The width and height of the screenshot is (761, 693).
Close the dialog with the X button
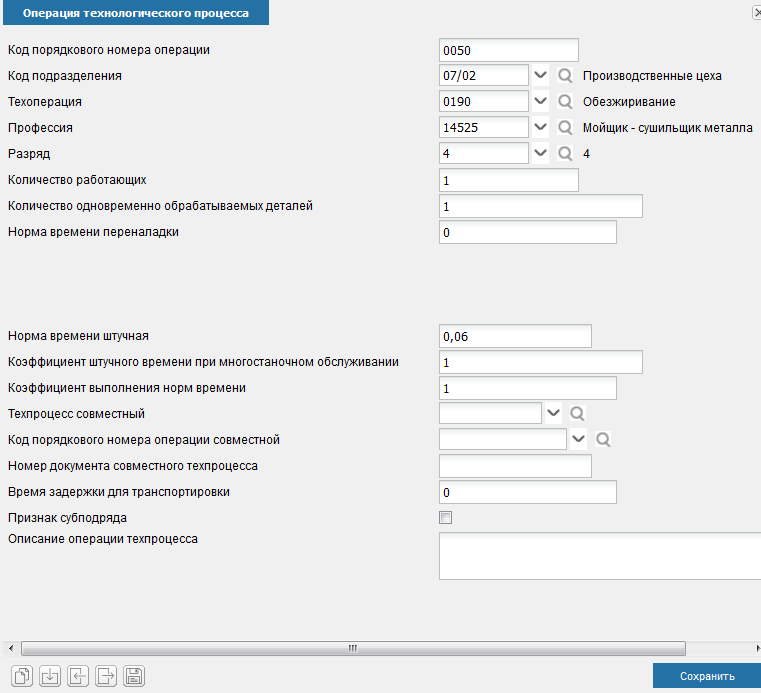click(x=757, y=13)
